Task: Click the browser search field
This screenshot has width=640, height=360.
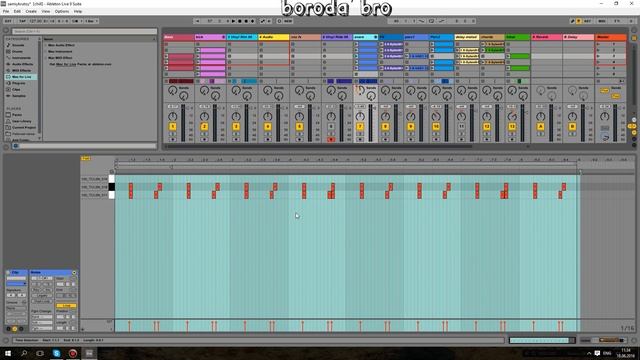Action: coord(84,31)
